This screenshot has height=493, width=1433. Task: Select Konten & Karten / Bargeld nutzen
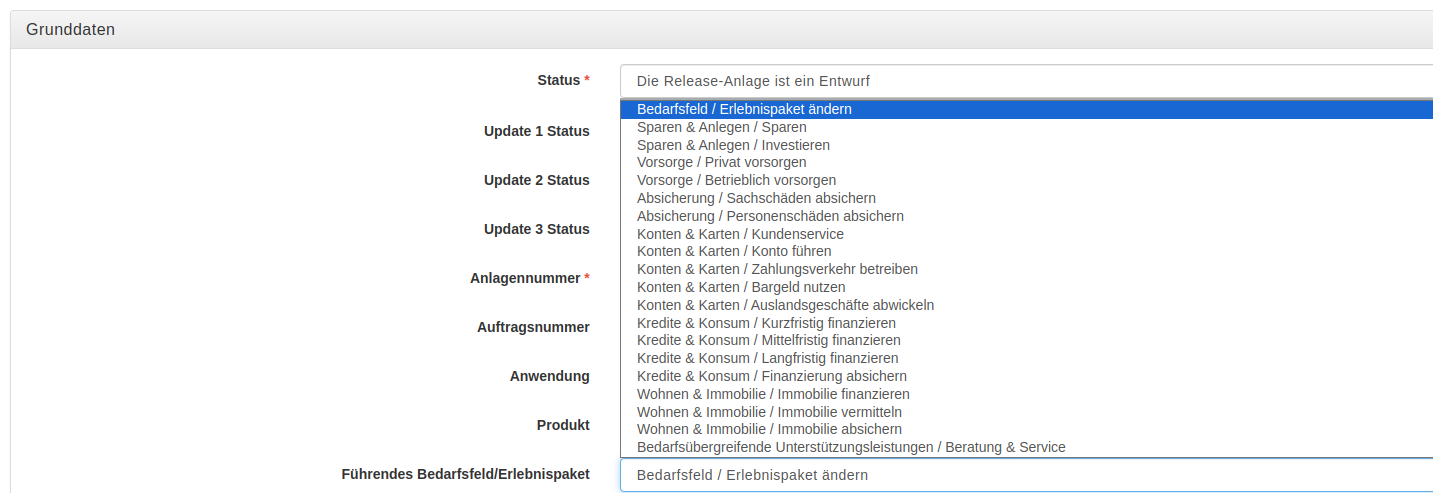[x=1026, y=287]
